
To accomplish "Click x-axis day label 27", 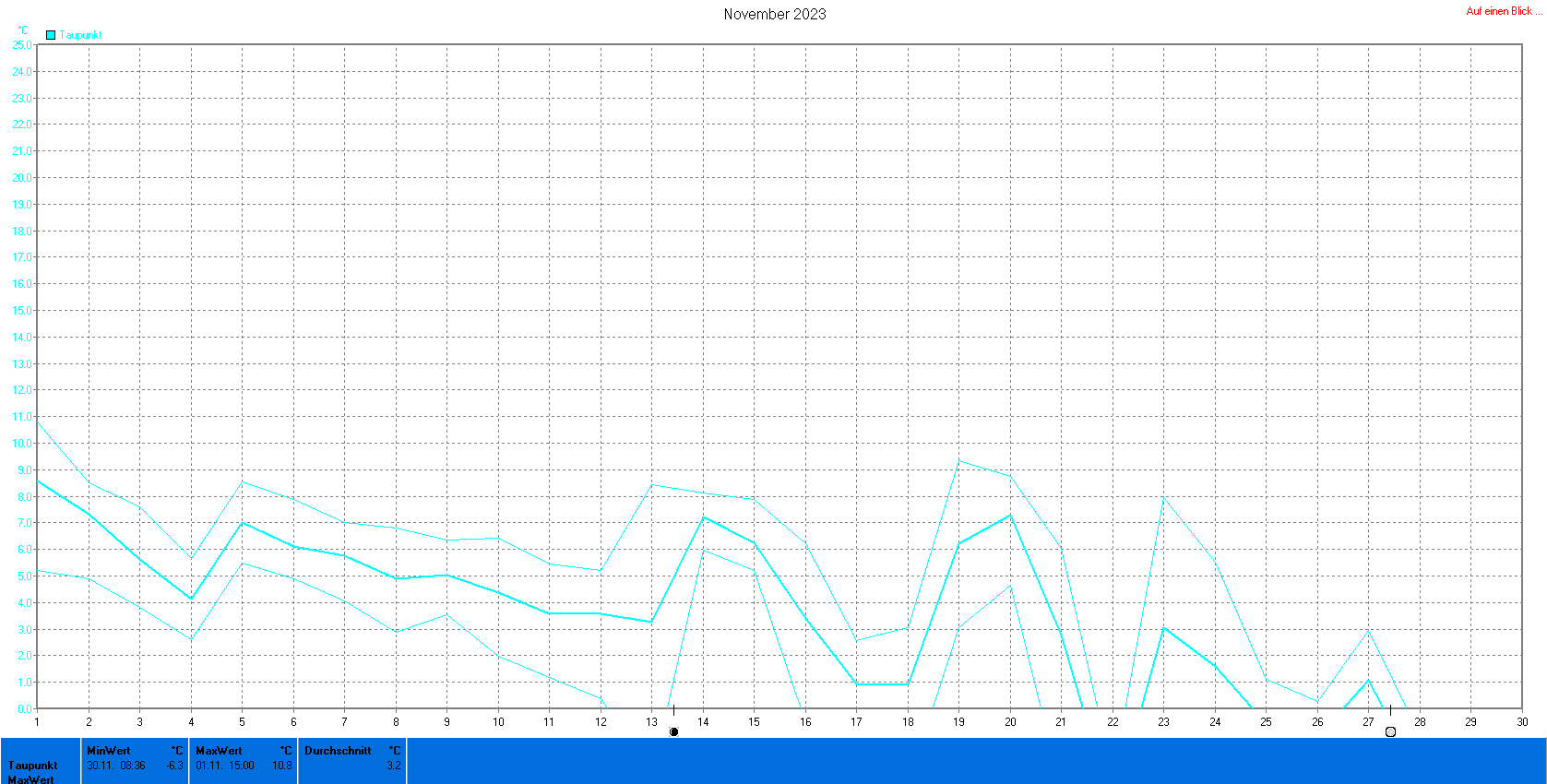I will pyautogui.click(x=1368, y=722).
